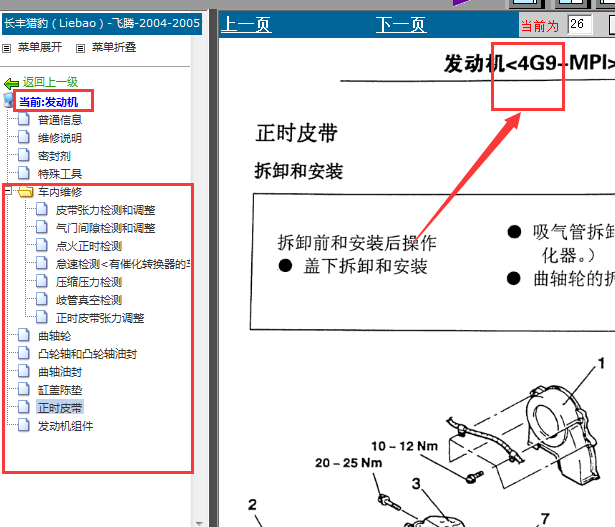Image resolution: width=615 pixels, height=527 pixels.
Task: Click the document icon beside 普通信息
Action: (x=24, y=119)
